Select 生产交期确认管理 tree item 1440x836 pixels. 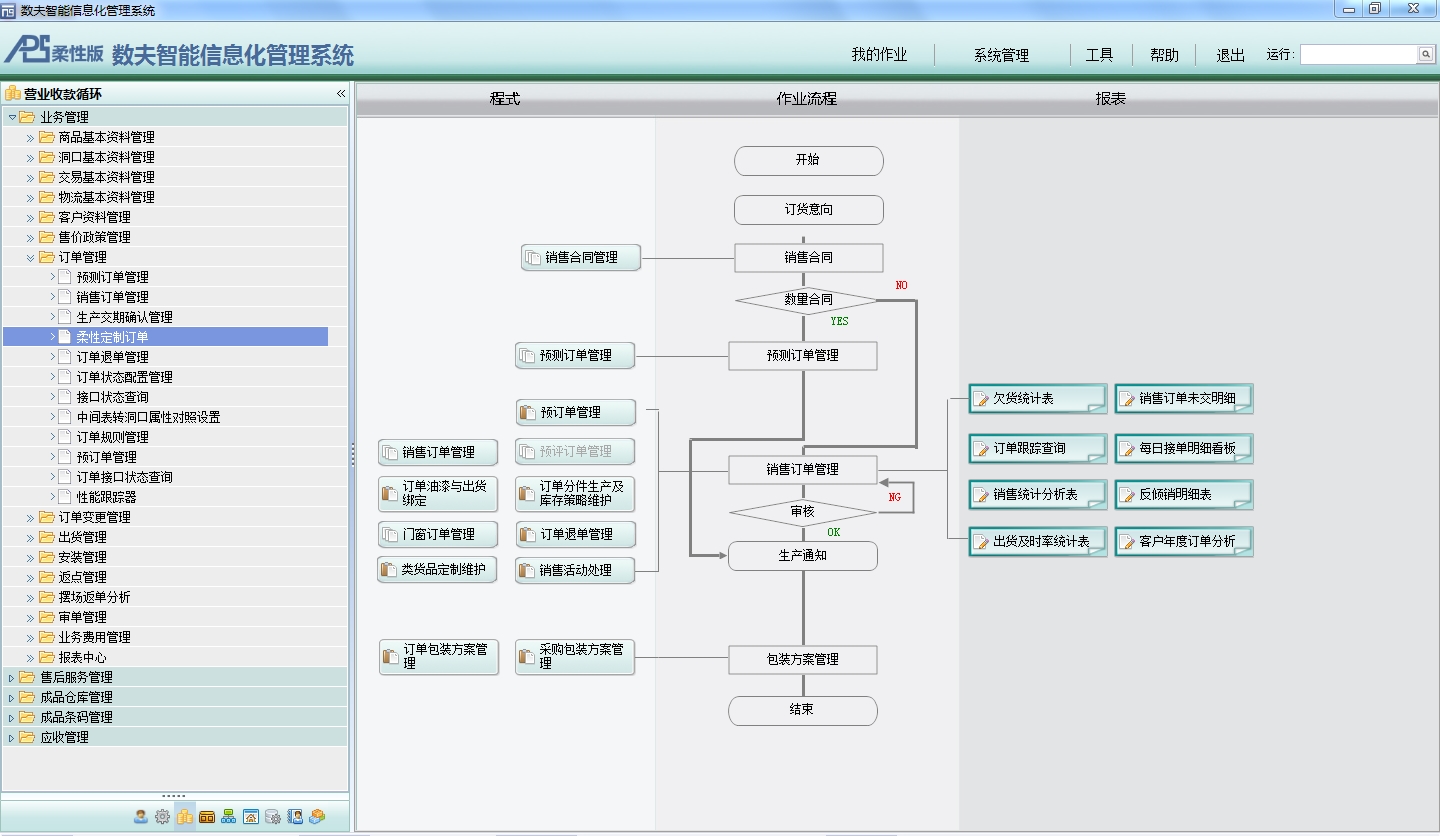click(124, 317)
